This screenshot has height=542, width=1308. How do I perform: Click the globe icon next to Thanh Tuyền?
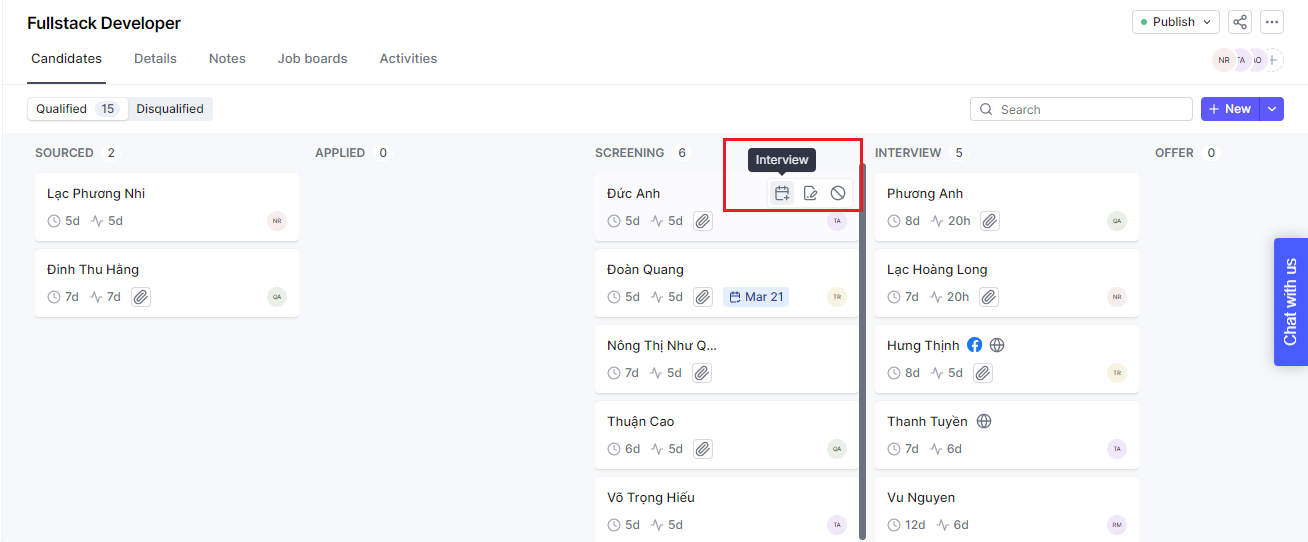984,421
